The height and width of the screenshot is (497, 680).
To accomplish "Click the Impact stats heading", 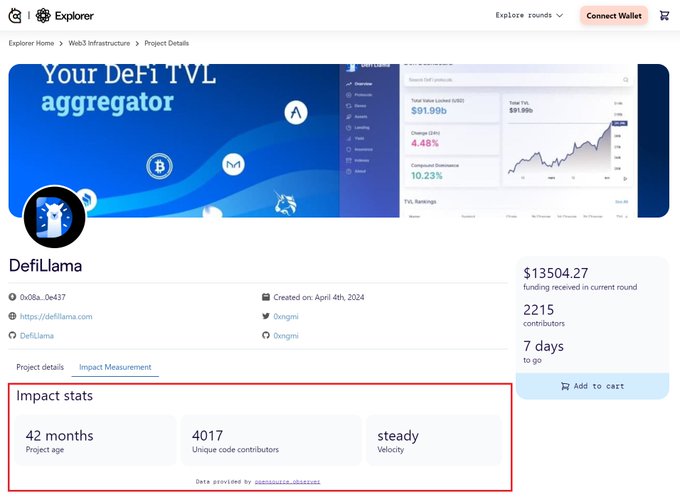I will (55, 396).
